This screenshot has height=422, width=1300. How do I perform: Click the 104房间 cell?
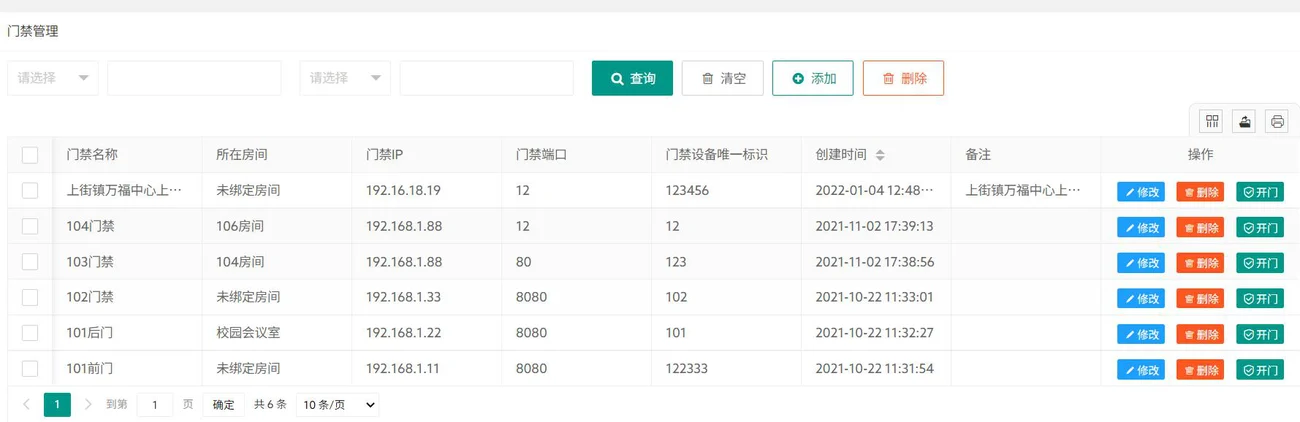pyautogui.click(x=241, y=261)
